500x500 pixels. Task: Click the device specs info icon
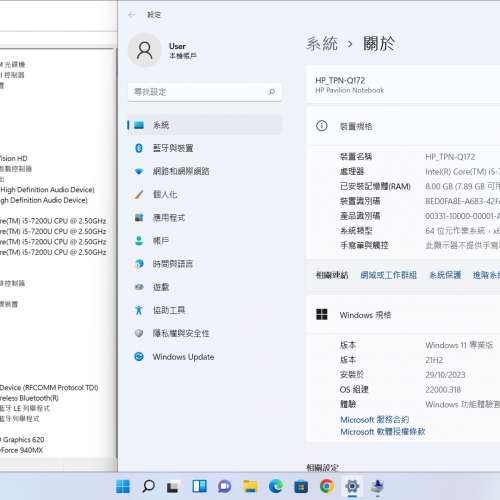pyautogui.click(x=322, y=126)
